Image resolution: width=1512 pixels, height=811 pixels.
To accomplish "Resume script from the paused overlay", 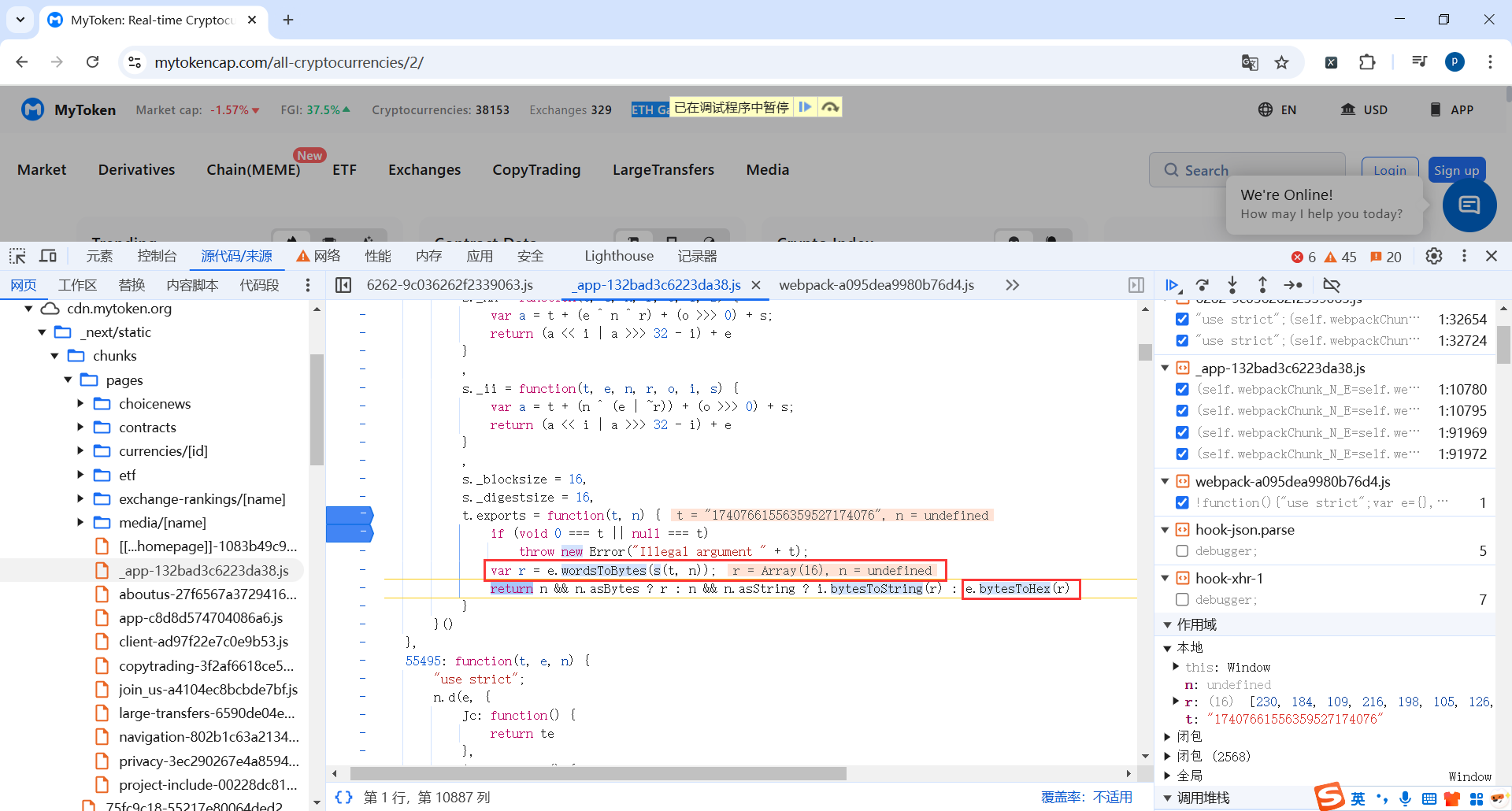I will click(805, 107).
